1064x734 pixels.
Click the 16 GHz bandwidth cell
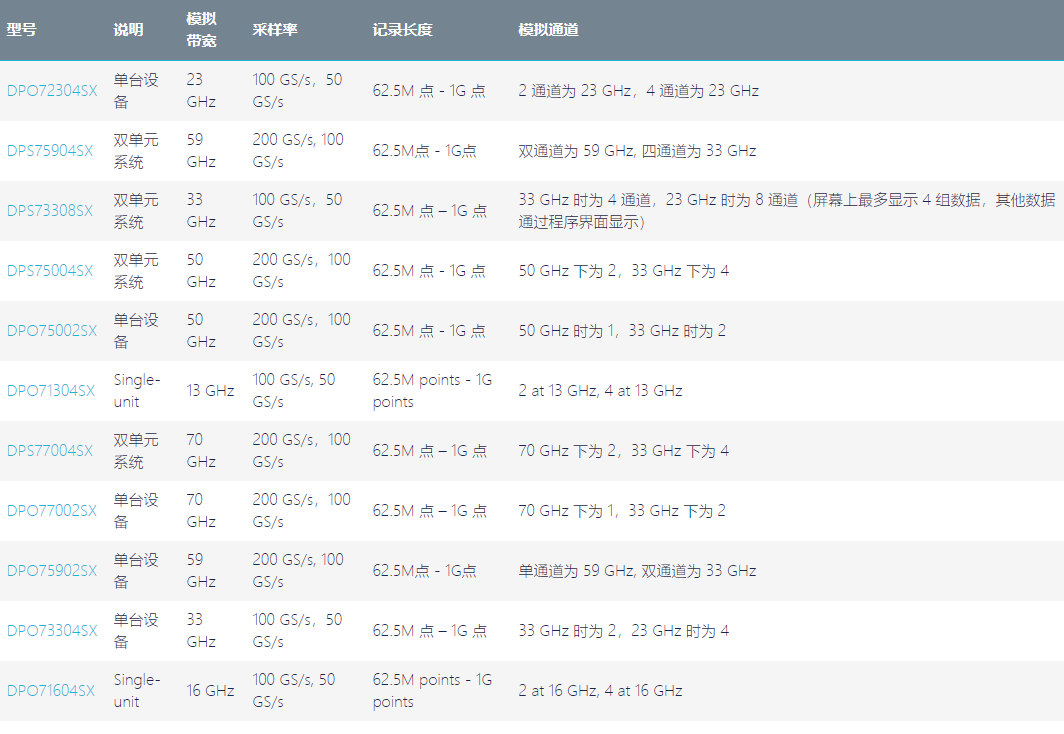[210, 691]
